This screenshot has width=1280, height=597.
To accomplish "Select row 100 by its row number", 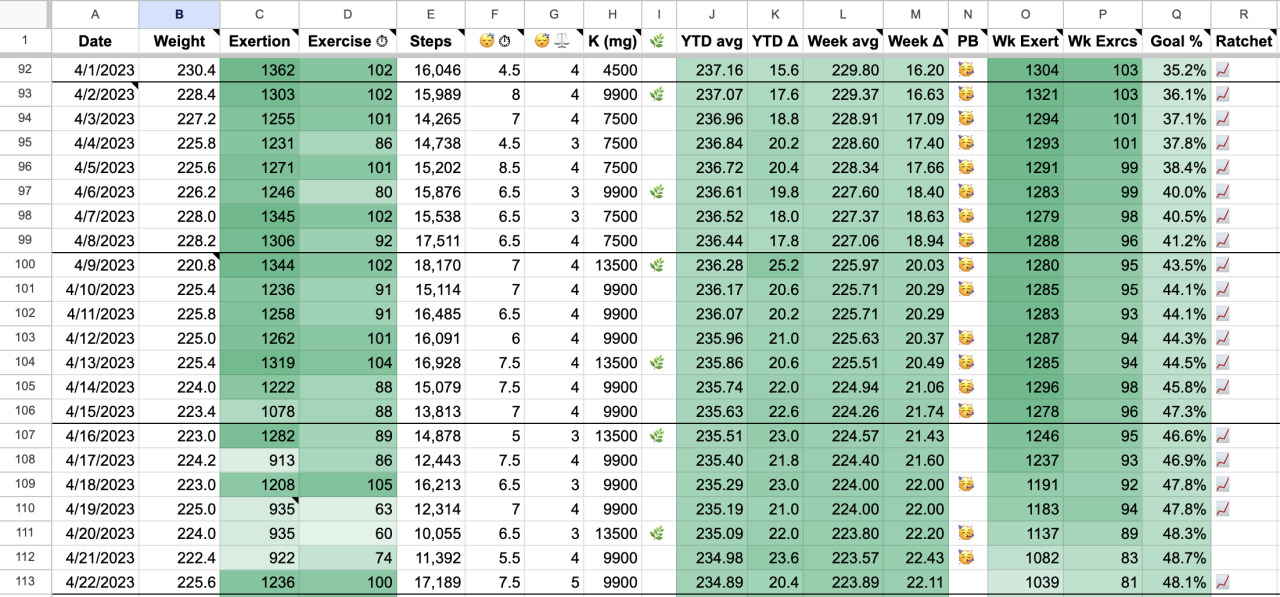I will coord(25,265).
